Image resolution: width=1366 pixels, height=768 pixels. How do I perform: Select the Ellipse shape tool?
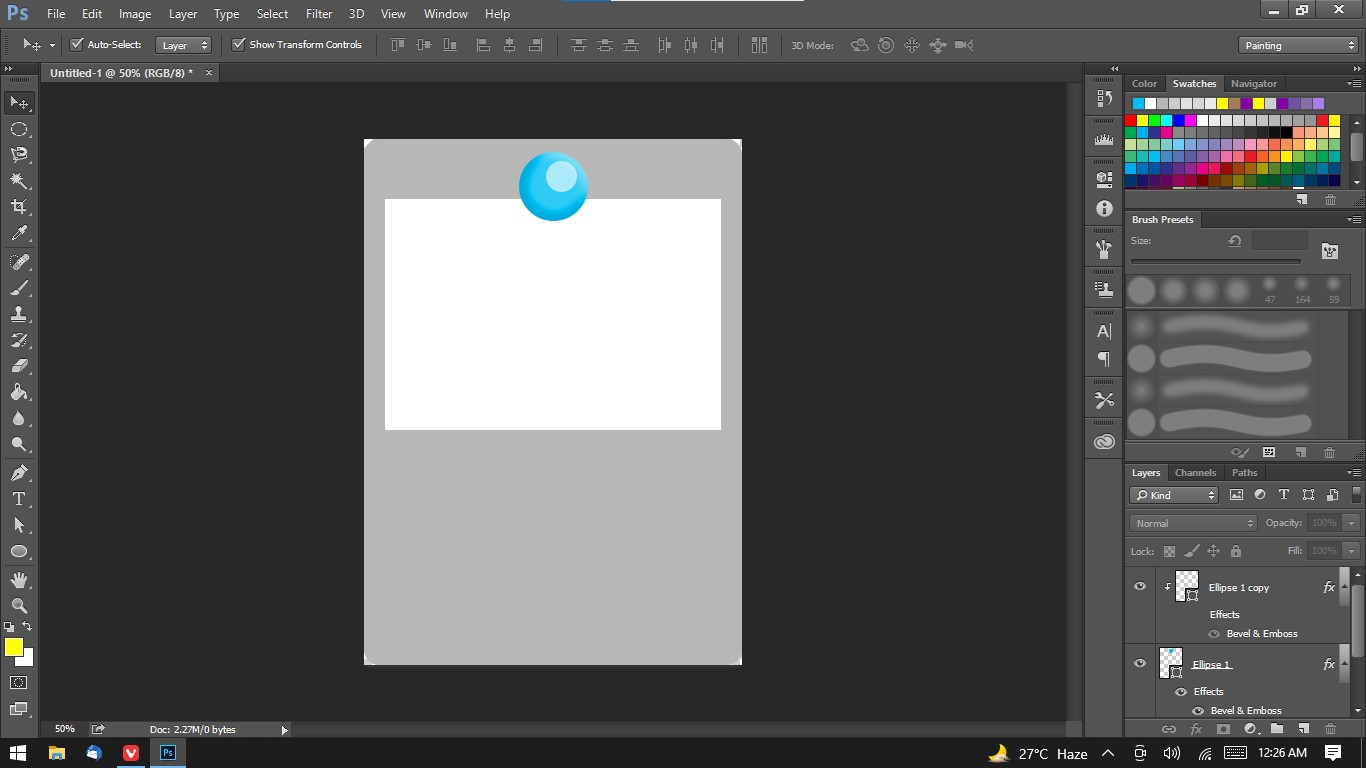[19, 551]
